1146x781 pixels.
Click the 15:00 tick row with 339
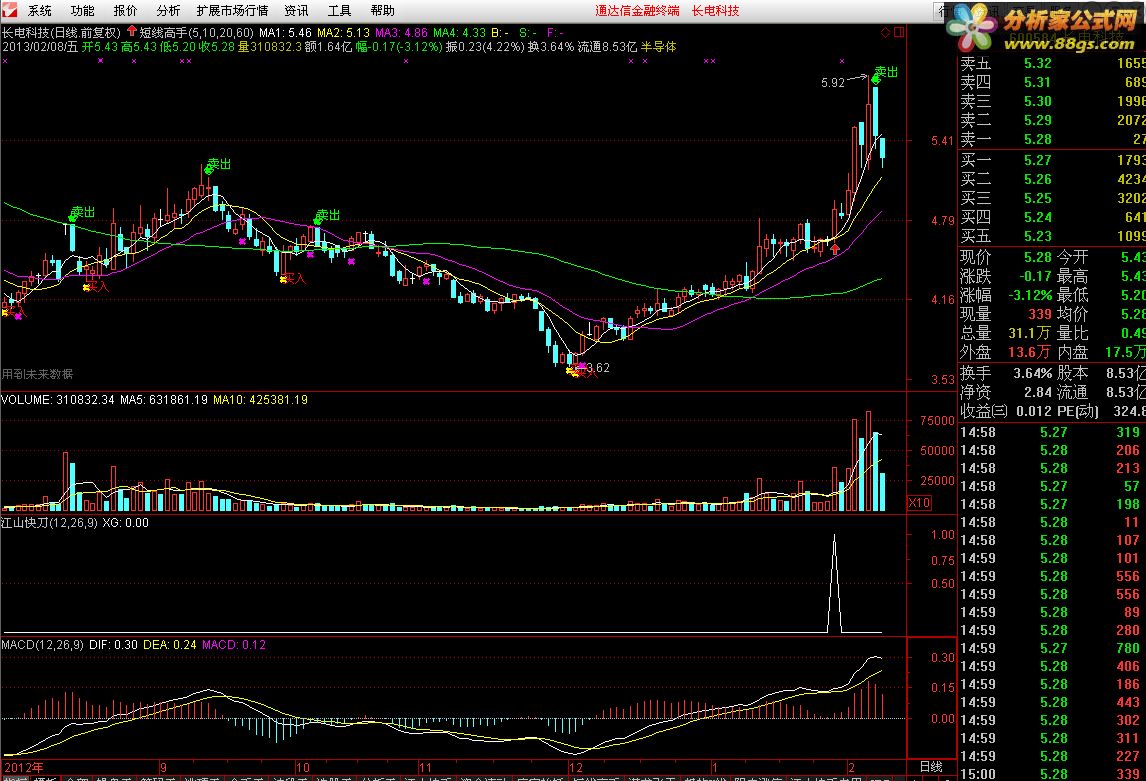(x=1052, y=774)
